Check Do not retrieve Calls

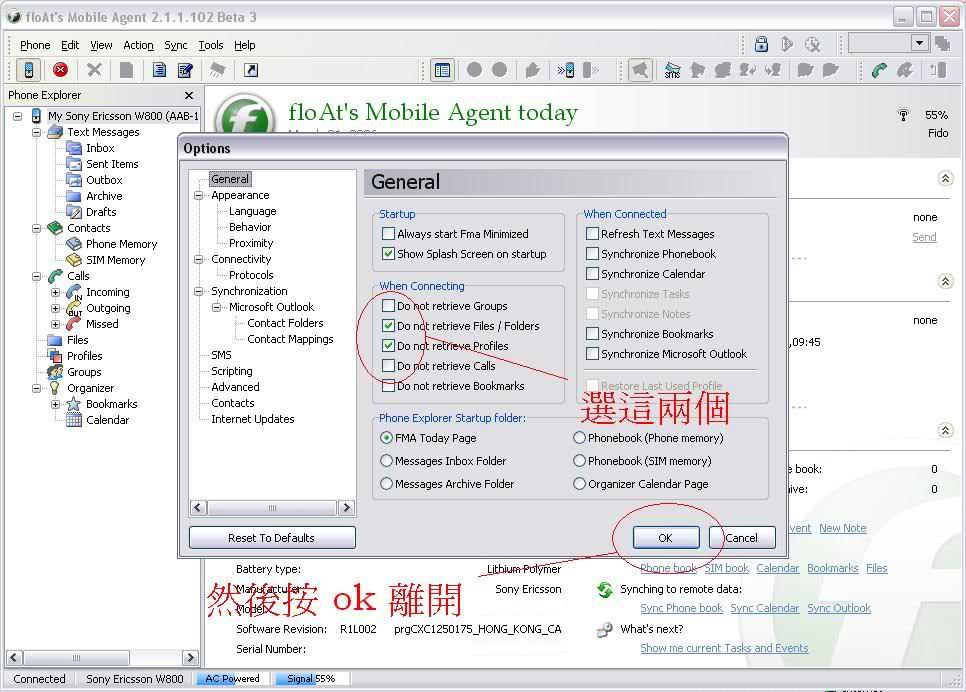(388, 365)
